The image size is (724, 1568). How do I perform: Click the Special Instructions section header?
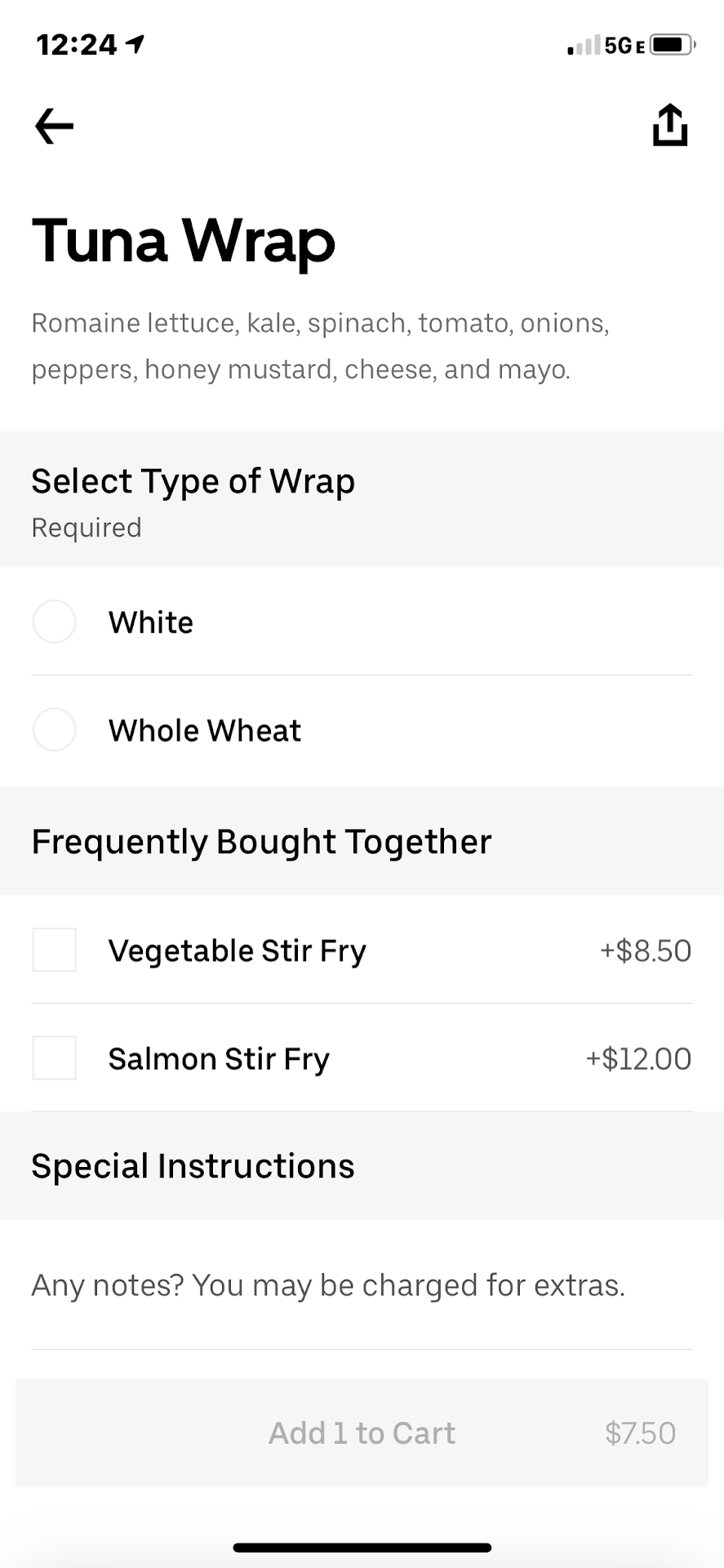pos(193,1166)
